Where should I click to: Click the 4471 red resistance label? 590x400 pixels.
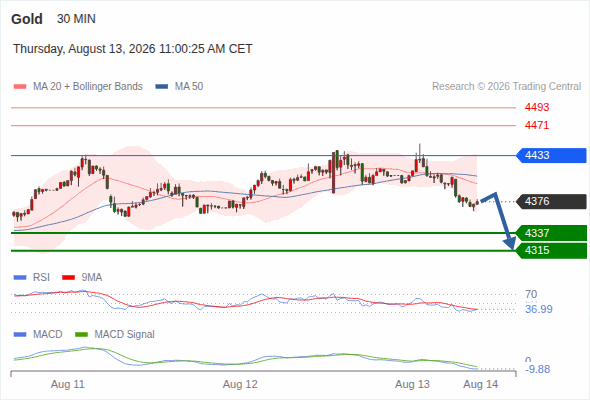point(537,125)
